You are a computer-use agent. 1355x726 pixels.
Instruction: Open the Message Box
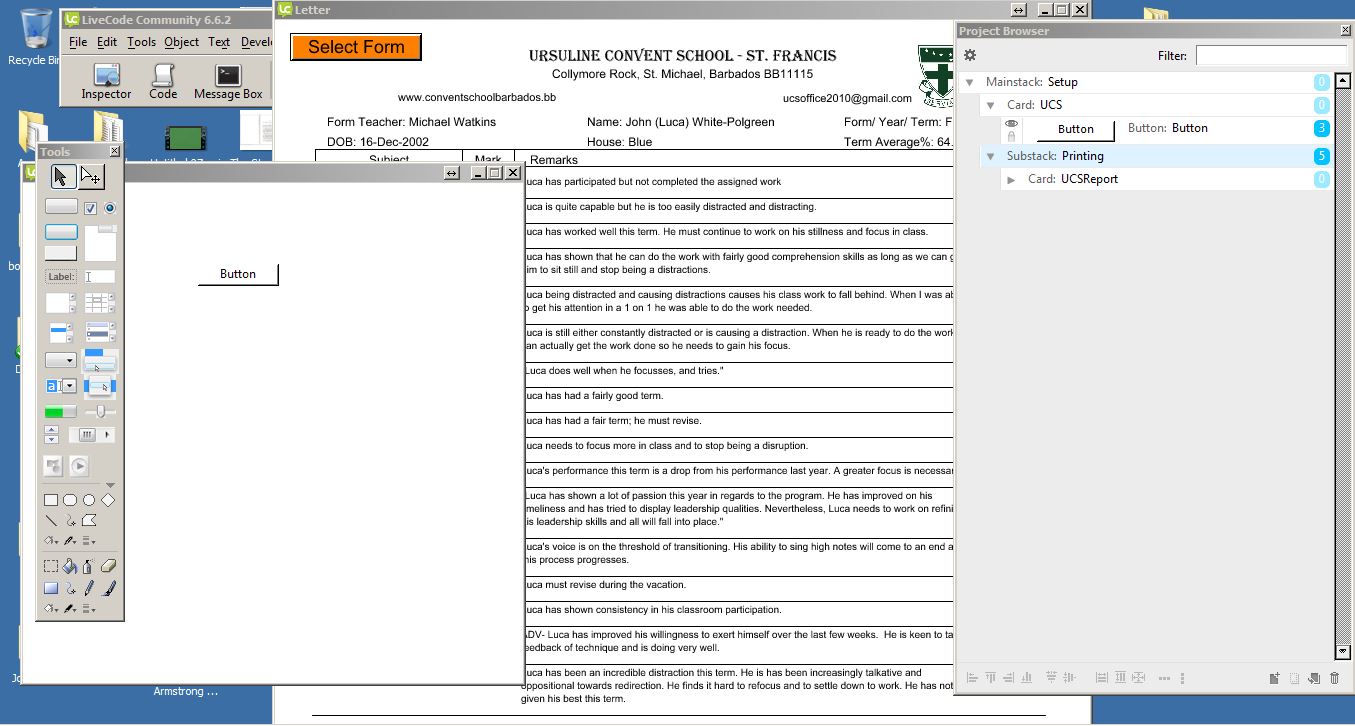[x=228, y=81]
